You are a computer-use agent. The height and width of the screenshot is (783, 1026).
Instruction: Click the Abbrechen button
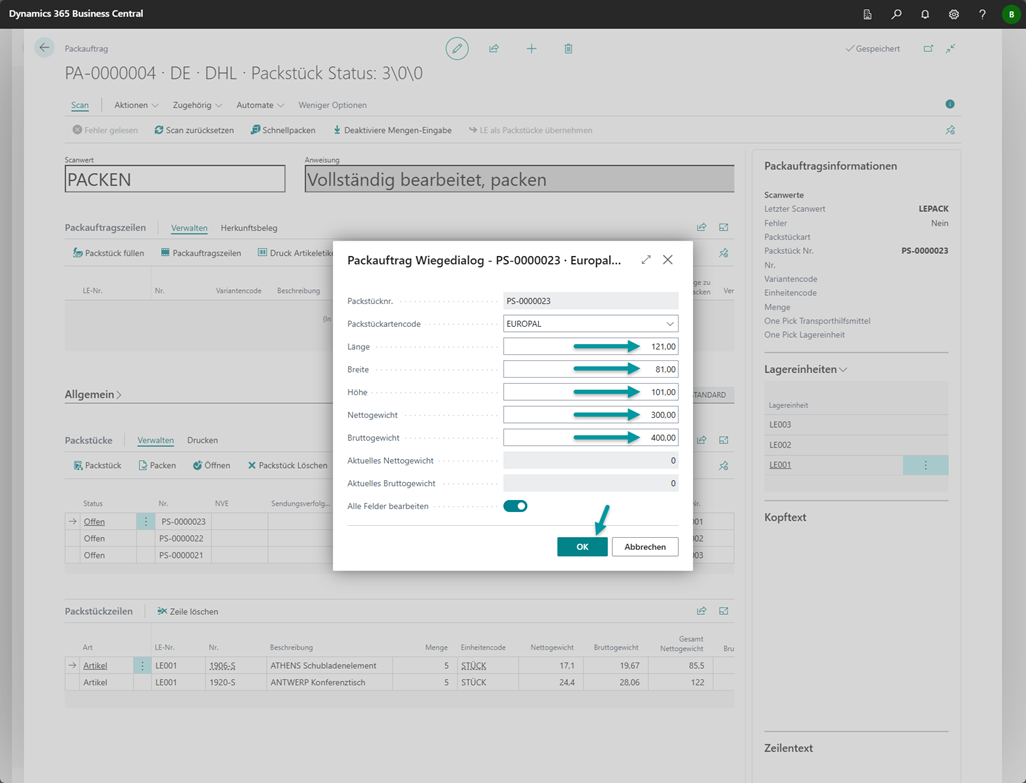click(645, 547)
